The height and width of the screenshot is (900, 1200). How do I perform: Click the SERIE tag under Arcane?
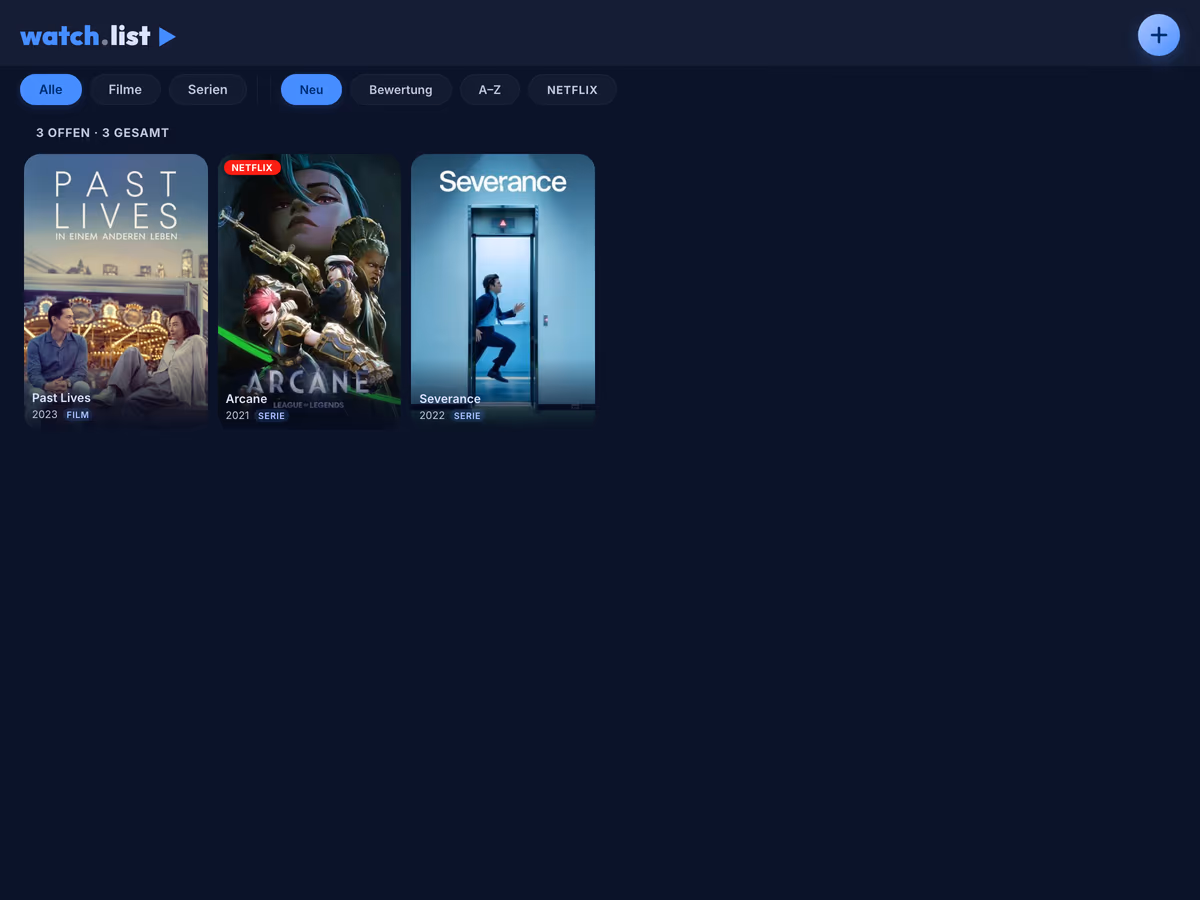271,416
